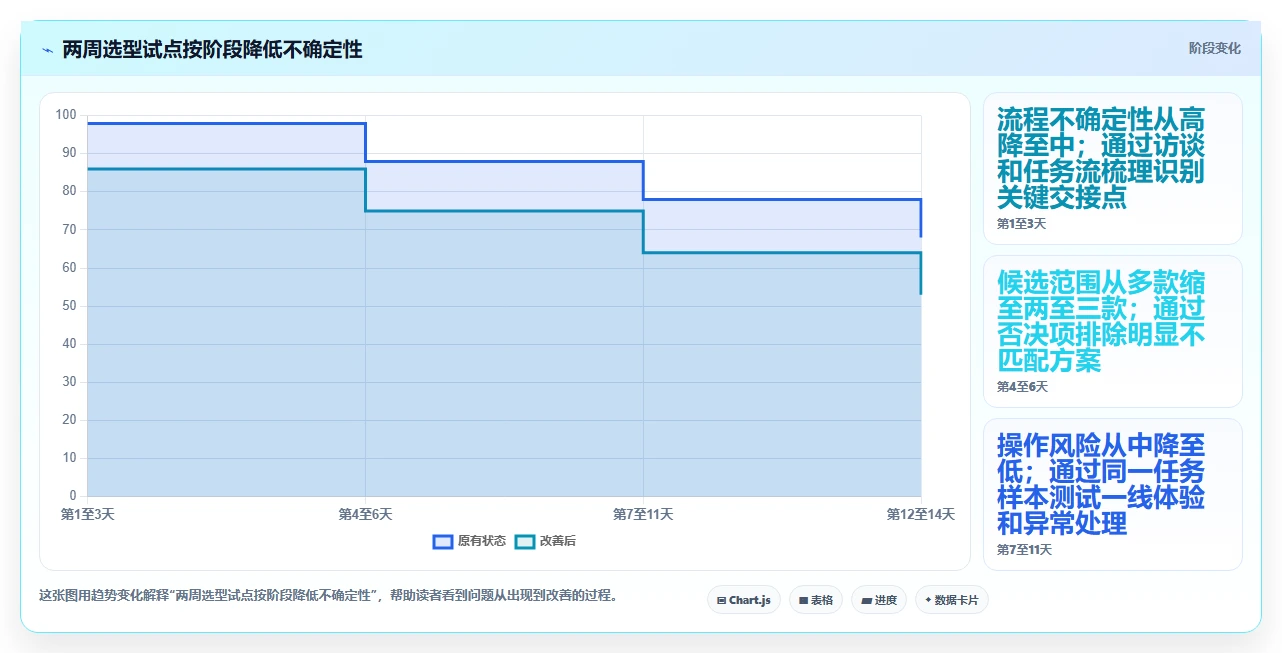The image size is (1282, 653).
Task: Select the 表格 tag
Action: pyautogui.click(x=816, y=600)
